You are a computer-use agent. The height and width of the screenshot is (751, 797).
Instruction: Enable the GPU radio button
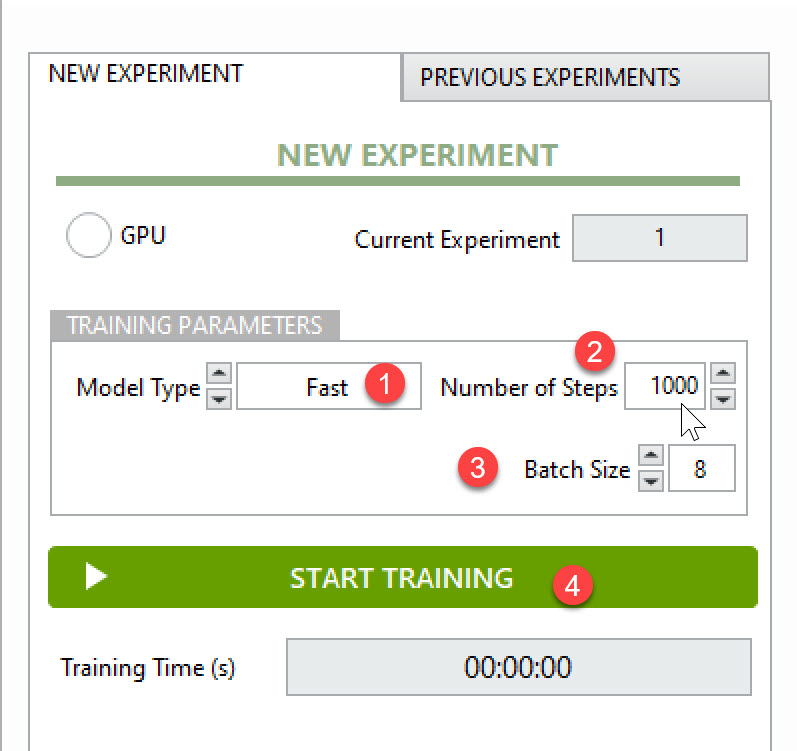click(x=88, y=237)
